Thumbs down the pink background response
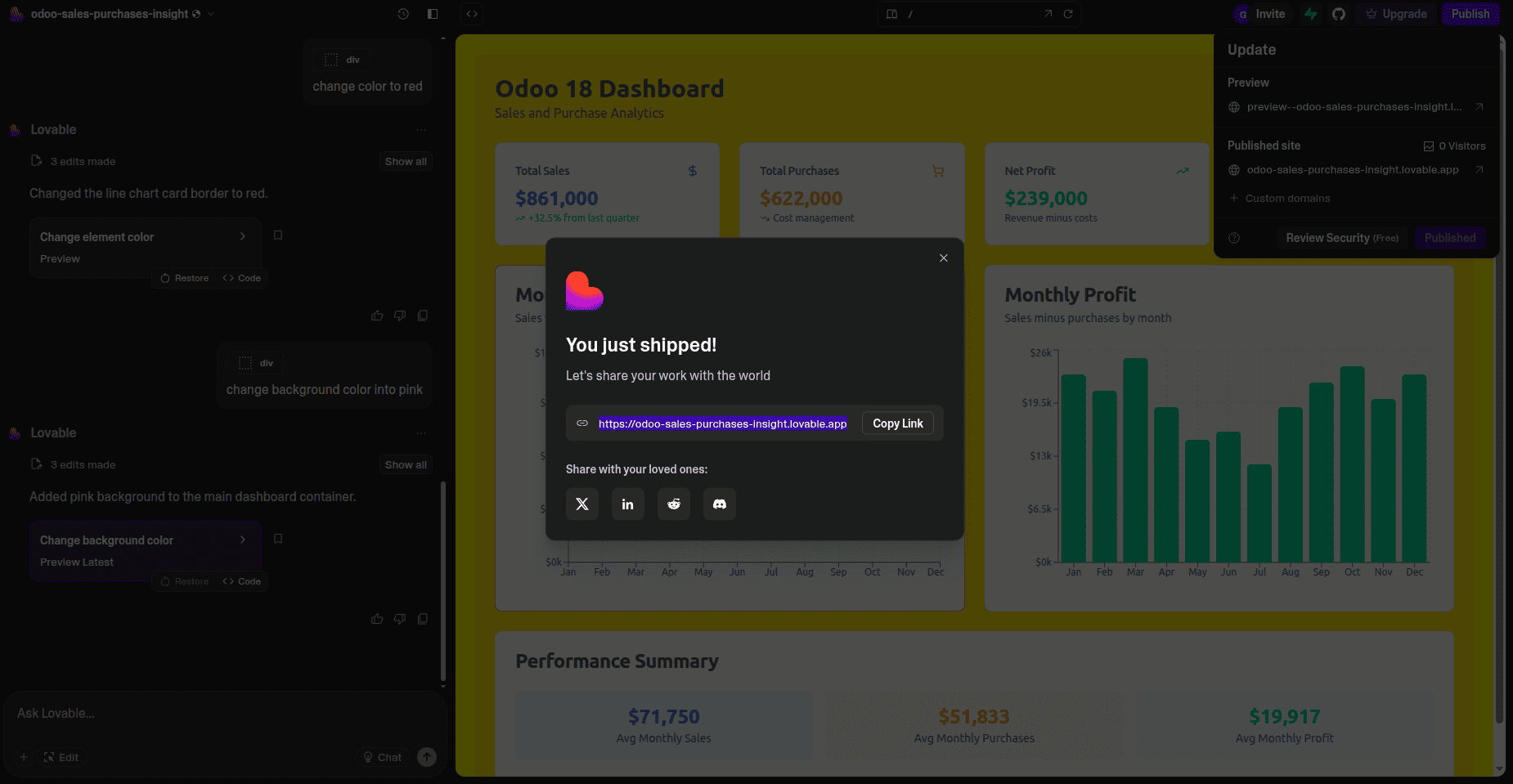This screenshot has height=784, width=1513. tap(400, 619)
